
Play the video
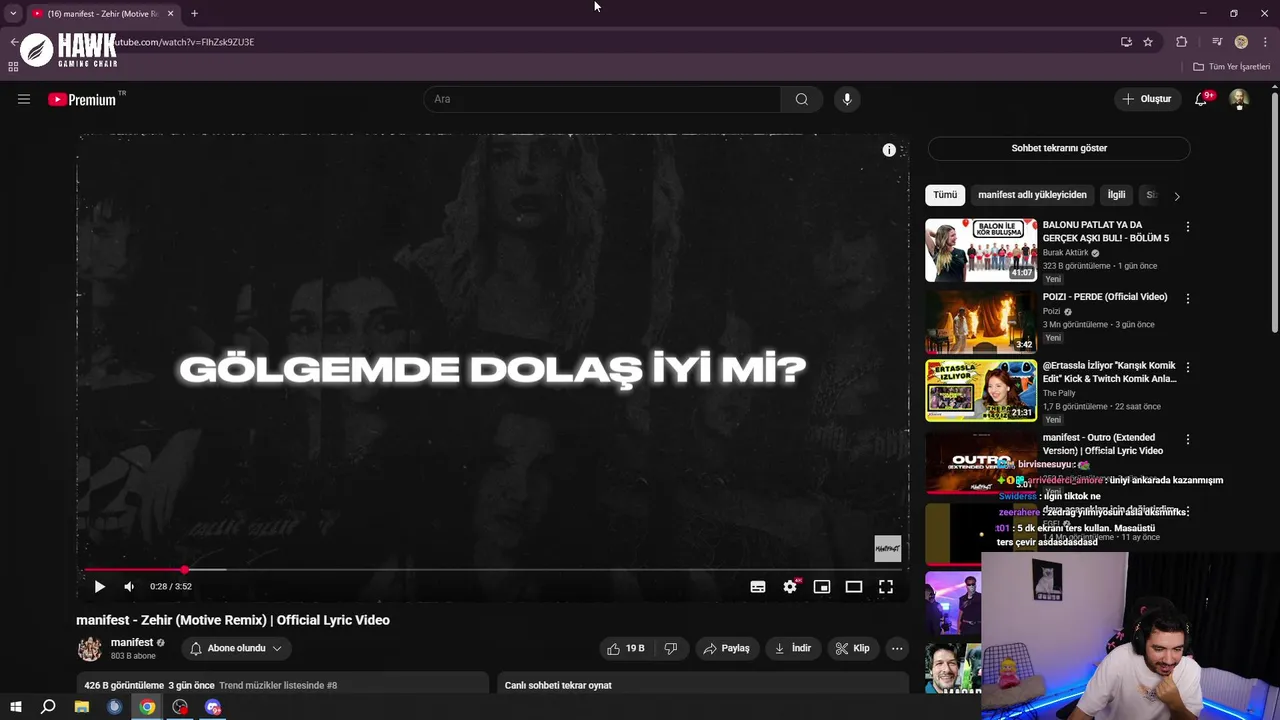pyautogui.click(x=99, y=587)
